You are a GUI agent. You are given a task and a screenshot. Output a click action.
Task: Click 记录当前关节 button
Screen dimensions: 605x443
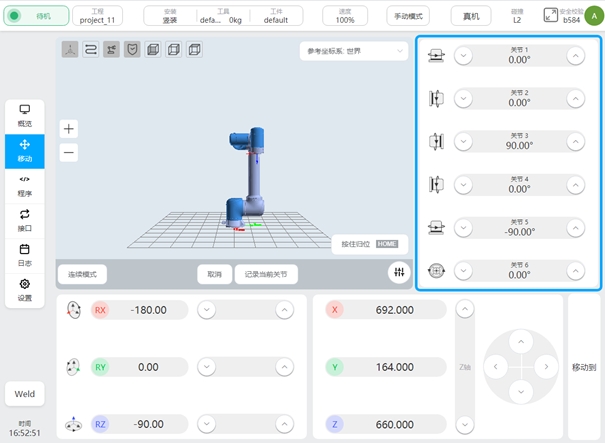[x=266, y=274]
